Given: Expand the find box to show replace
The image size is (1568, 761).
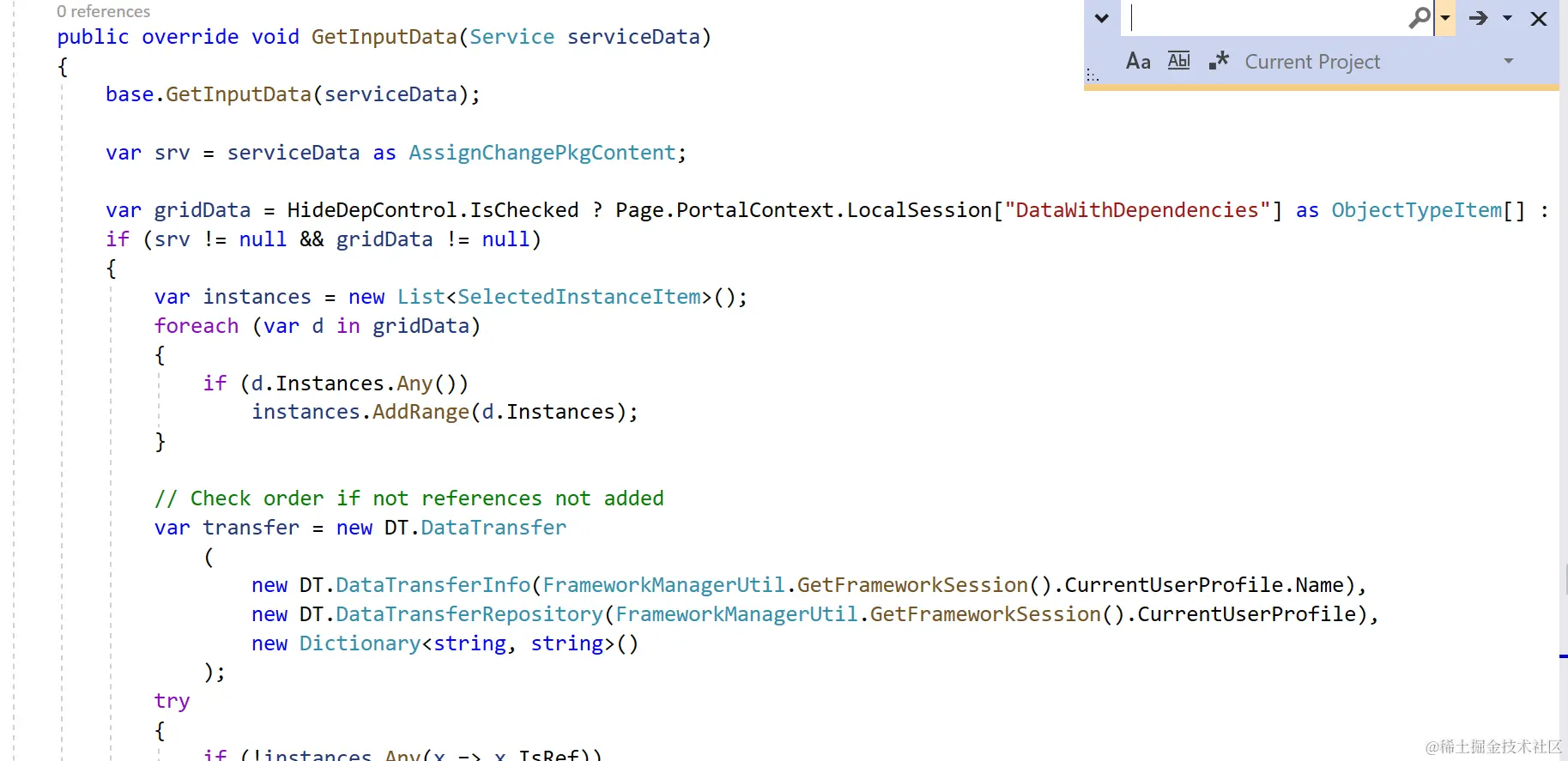Looking at the screenshot, I should [x=1102, y=18].
